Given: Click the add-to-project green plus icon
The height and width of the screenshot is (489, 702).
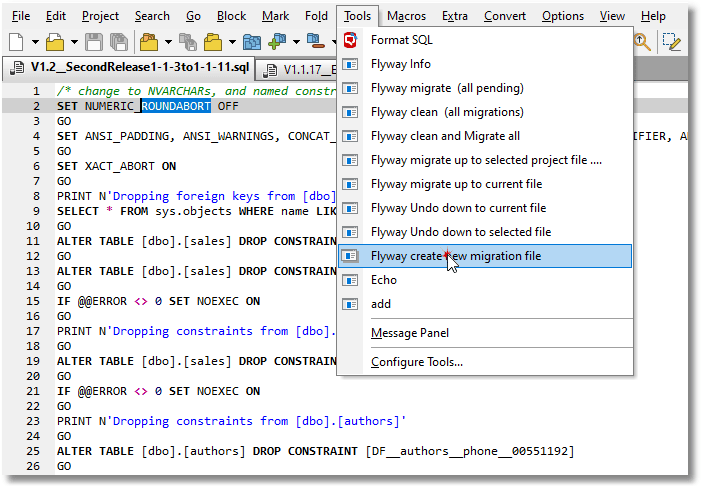Looking at the screenshot, I should point(277,42).
